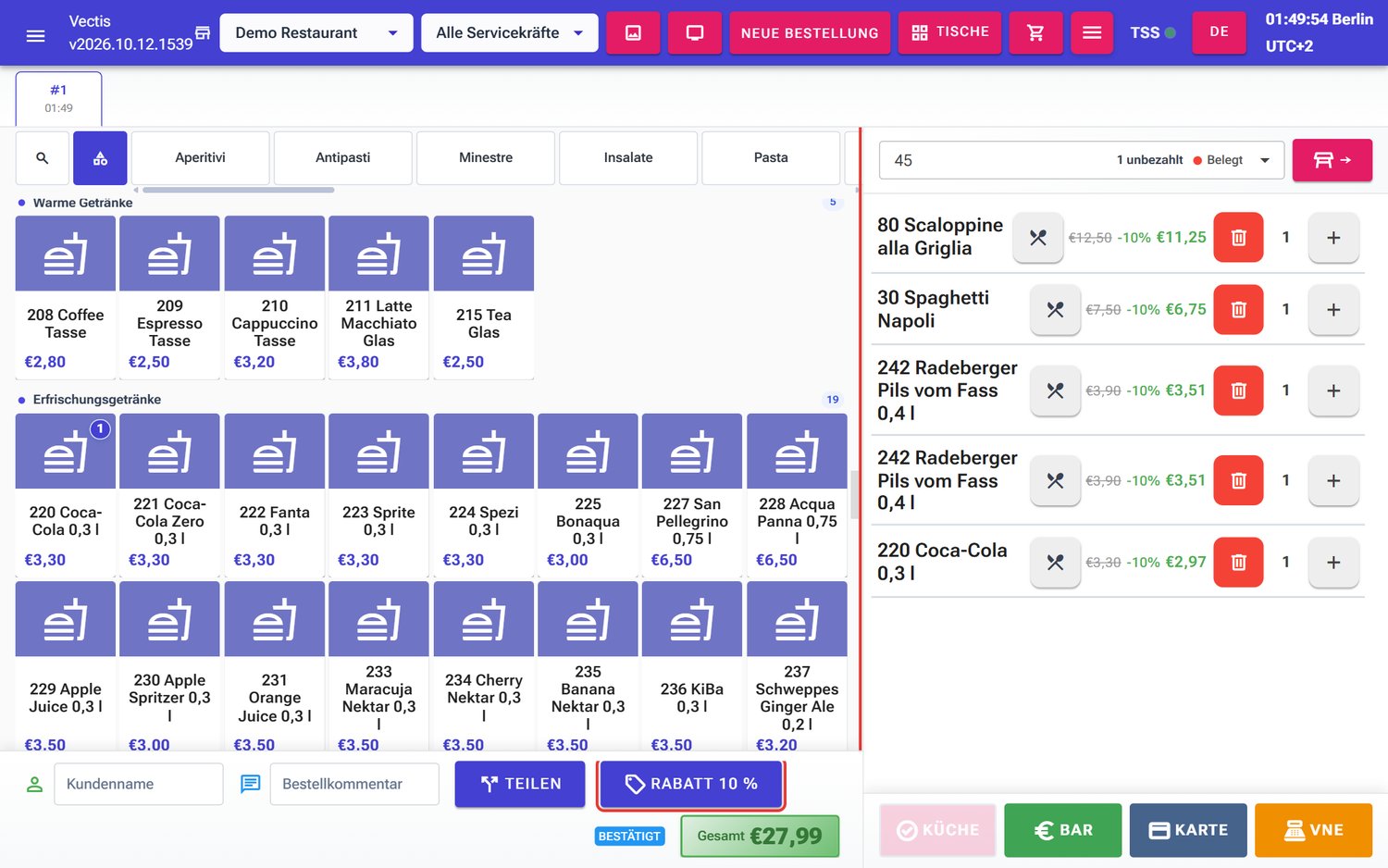Pay with the BAR cash button
Viewport: 1388px width, 868px height.
click(1063, 830)
